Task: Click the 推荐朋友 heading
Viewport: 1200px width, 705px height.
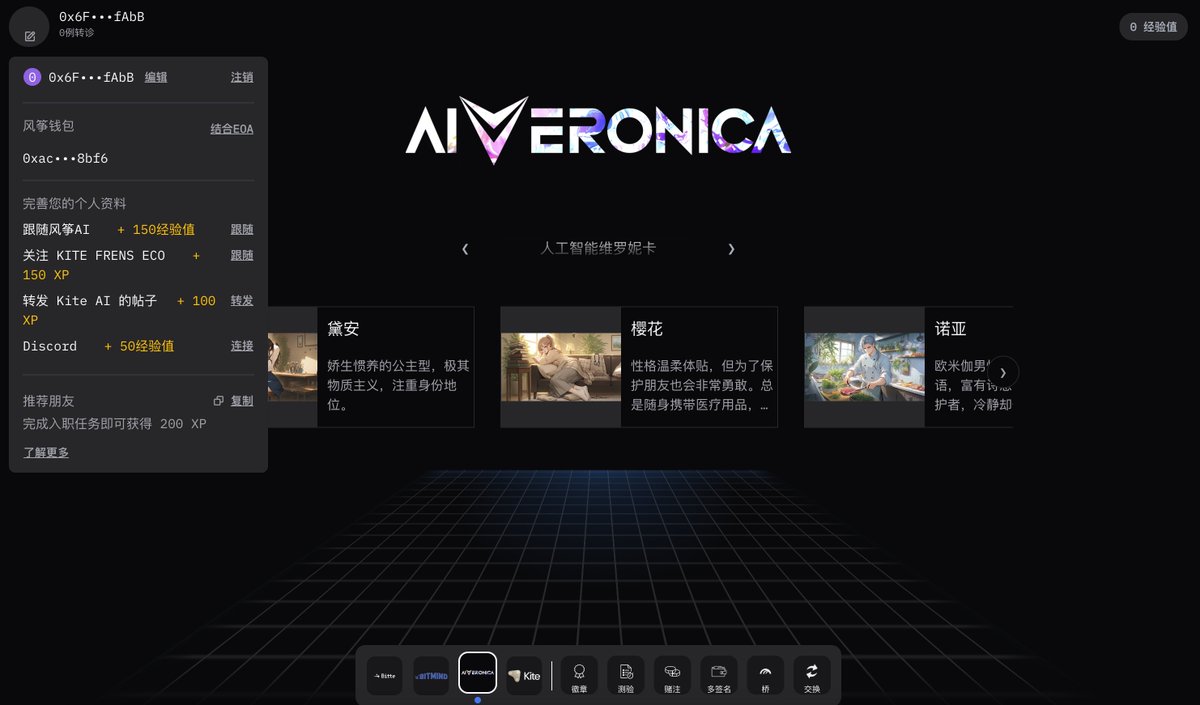Action: (49, 400)
